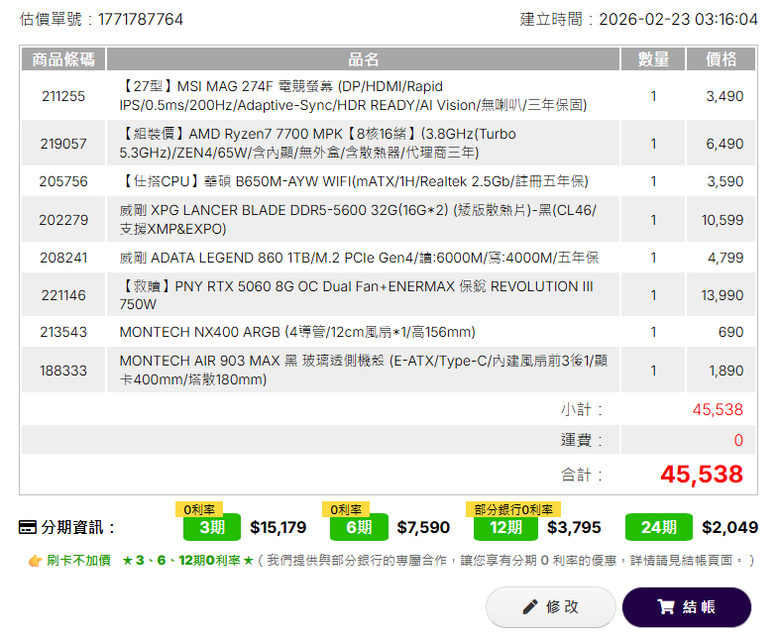Click the shopping cart icon on 結帳
Viewport: 780px width, 641px height.
tap(666, 607)
